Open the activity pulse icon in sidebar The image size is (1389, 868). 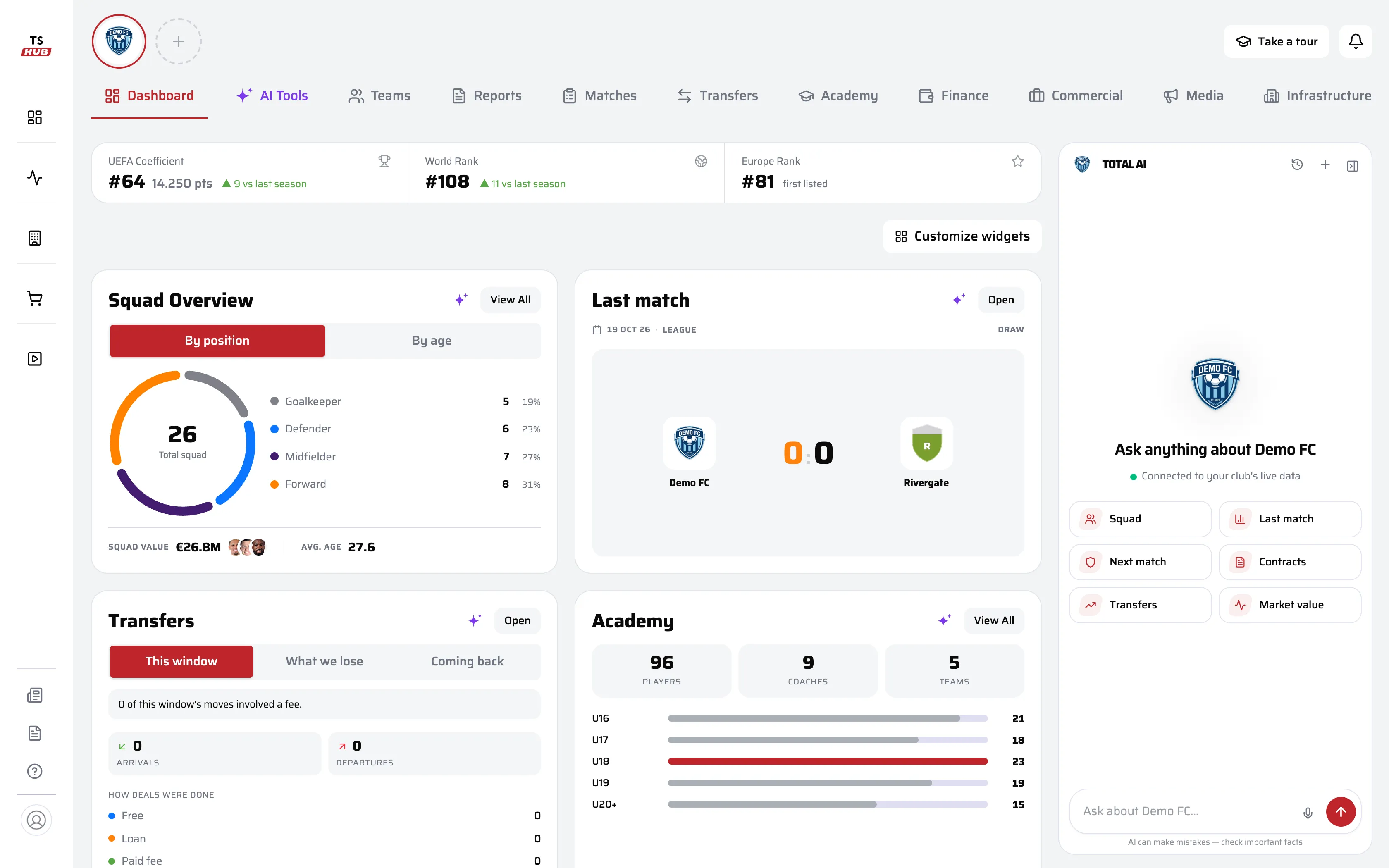pos(35,177)
